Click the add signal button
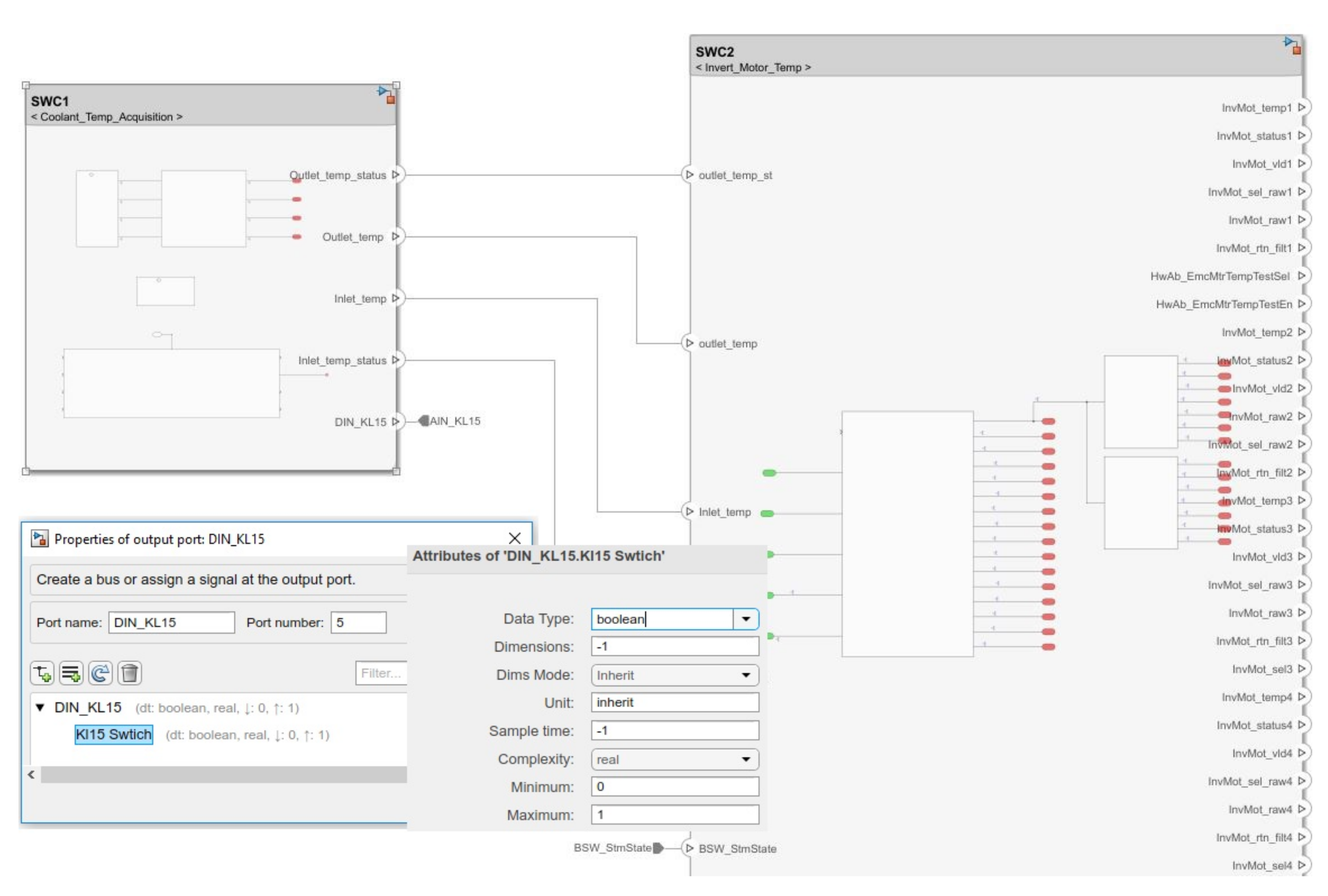This screenshot has width=1328, height=896. pyautogui.click(x=72, y=673)
